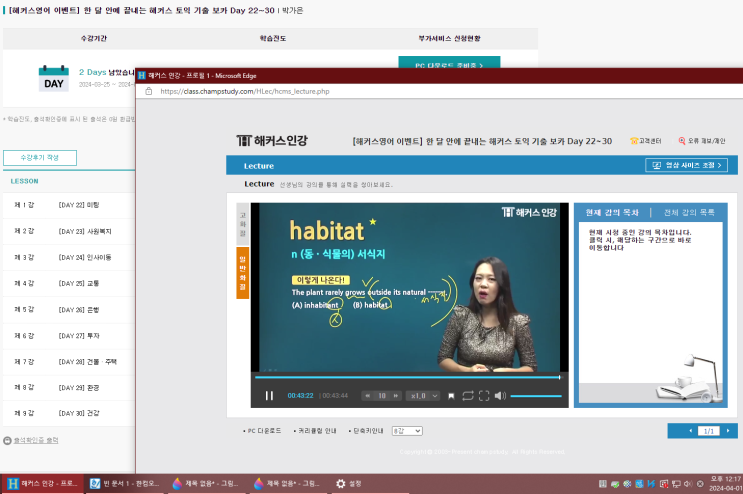This screenshot has width=743, height=494.
Task: Click the DAY calendar icon
Action: [54, 78]
